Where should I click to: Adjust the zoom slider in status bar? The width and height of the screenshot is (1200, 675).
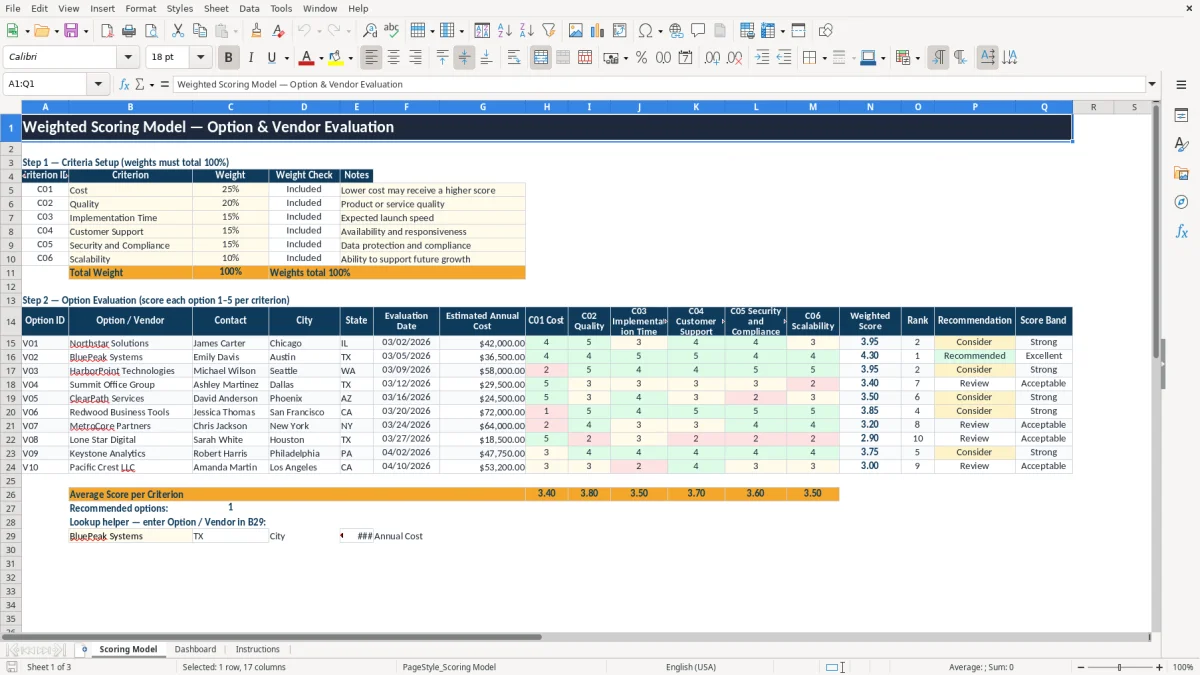tap(1120, 667)
